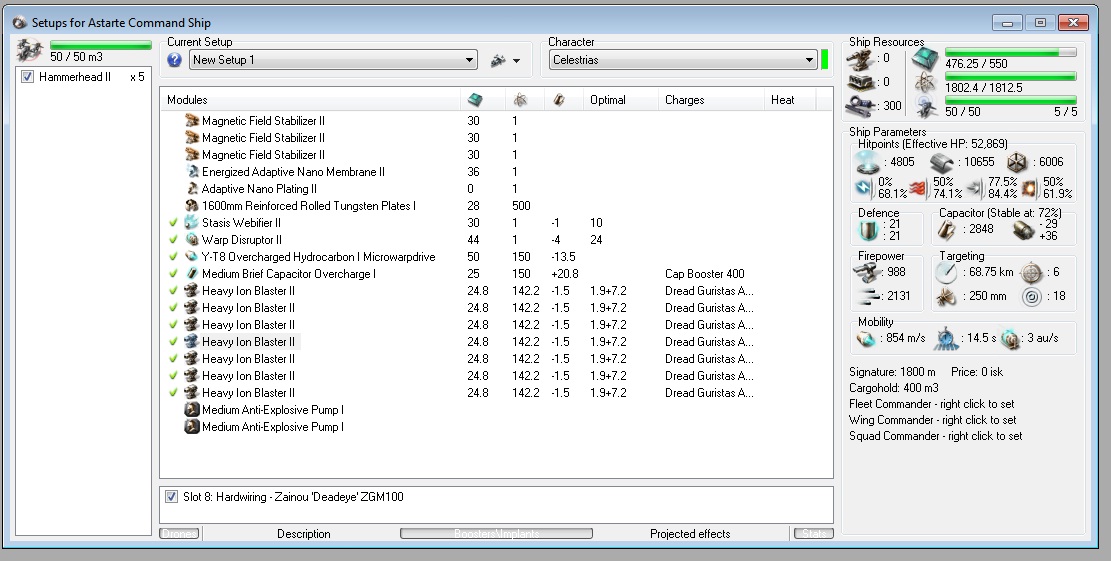The image size is (1111, 561).
Task: Open the Boosters\Implants tab
Action: tap(497, 533)
